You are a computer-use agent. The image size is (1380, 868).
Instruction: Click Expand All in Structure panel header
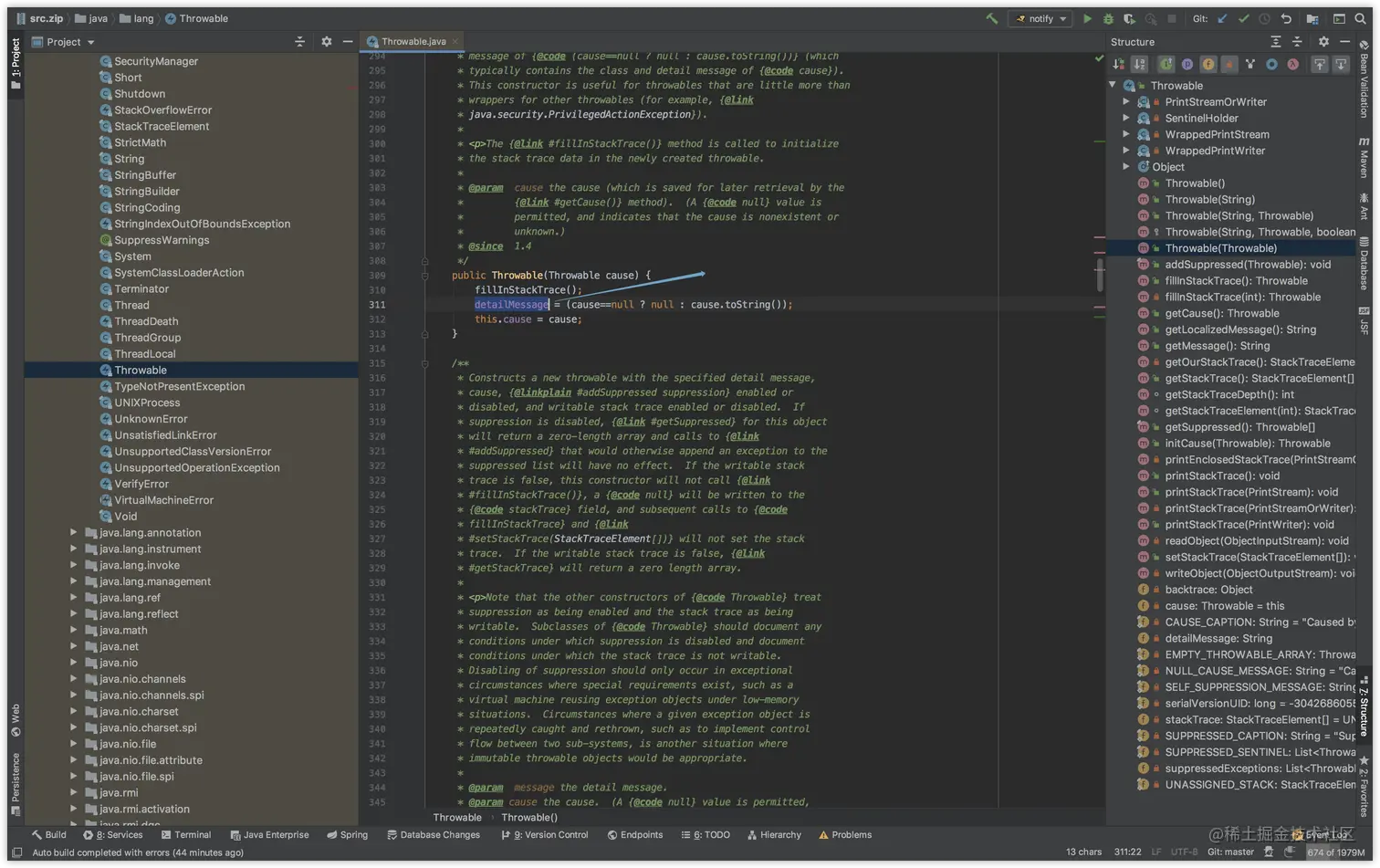[1276, 42]
